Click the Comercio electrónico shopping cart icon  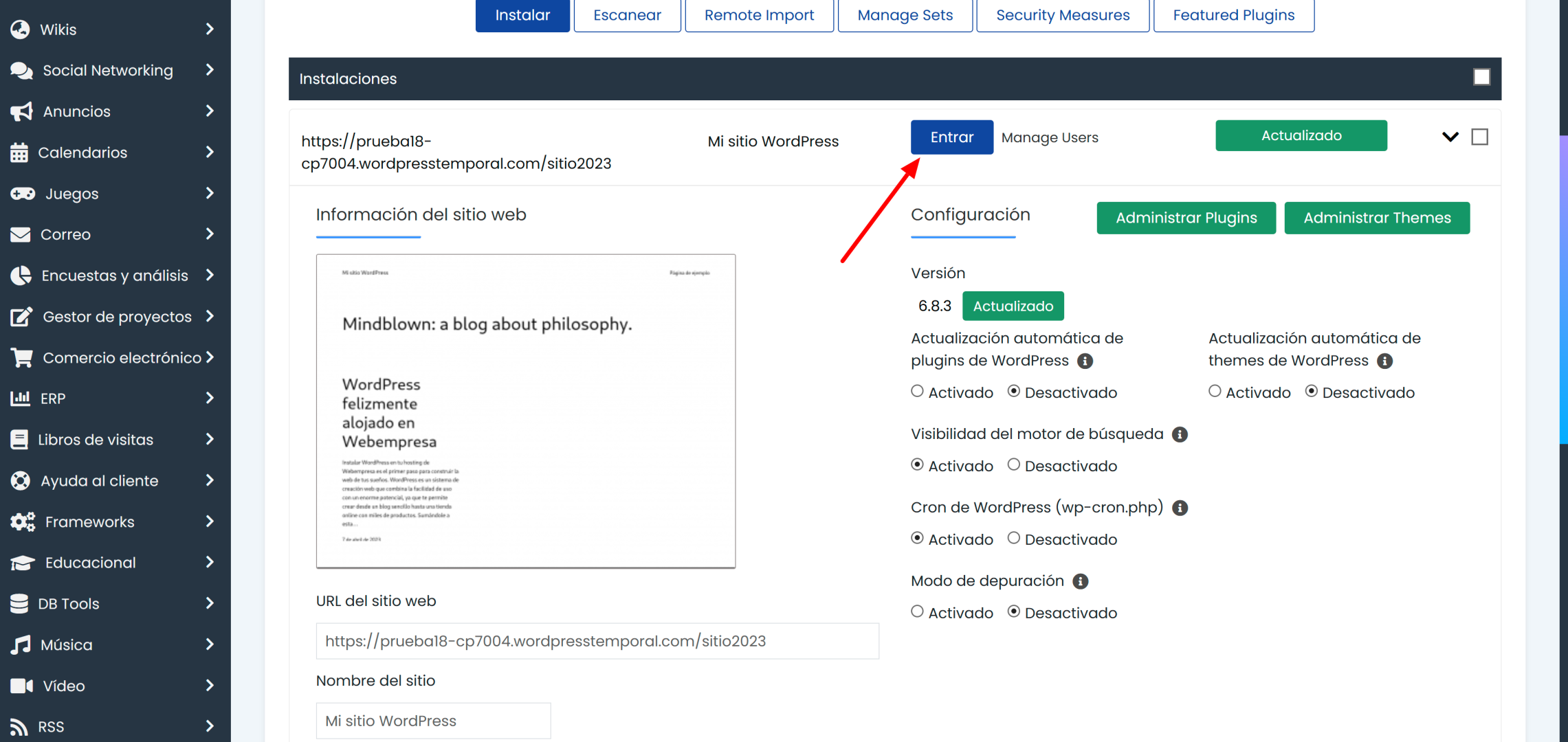21,358
